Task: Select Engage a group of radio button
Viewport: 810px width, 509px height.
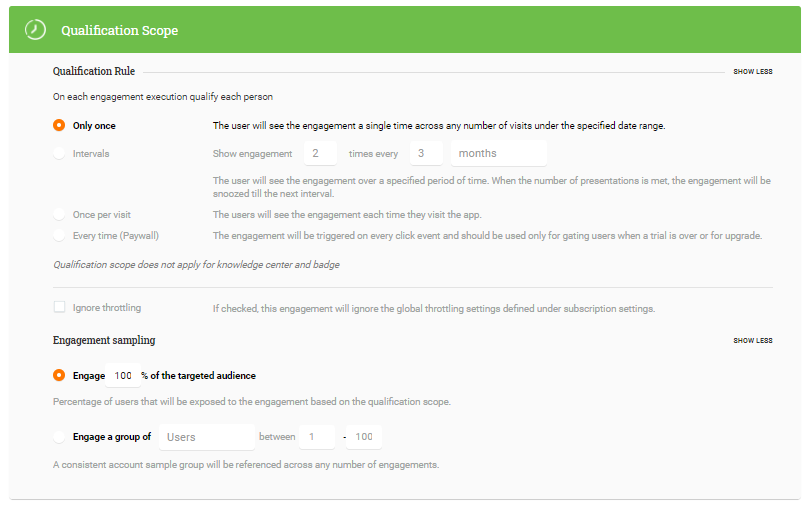Action: [59, 437]
